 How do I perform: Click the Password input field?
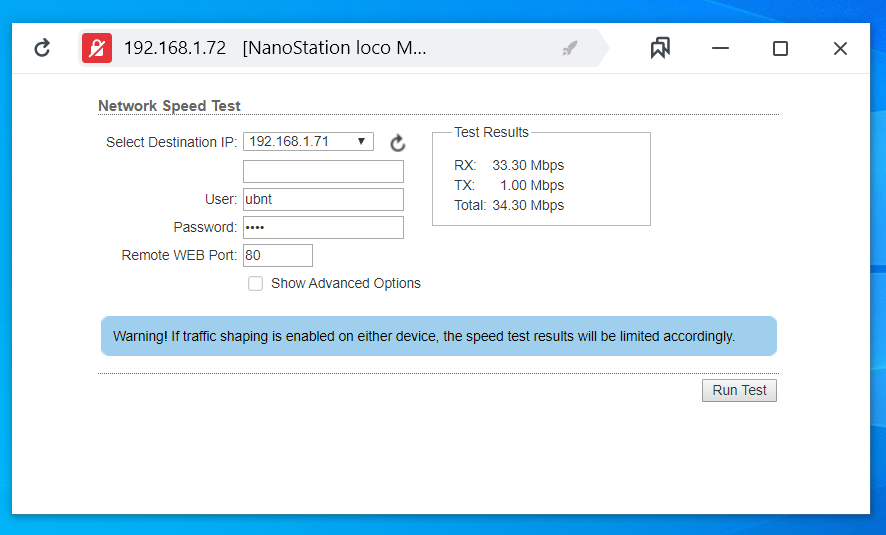(x=323, y=227)
